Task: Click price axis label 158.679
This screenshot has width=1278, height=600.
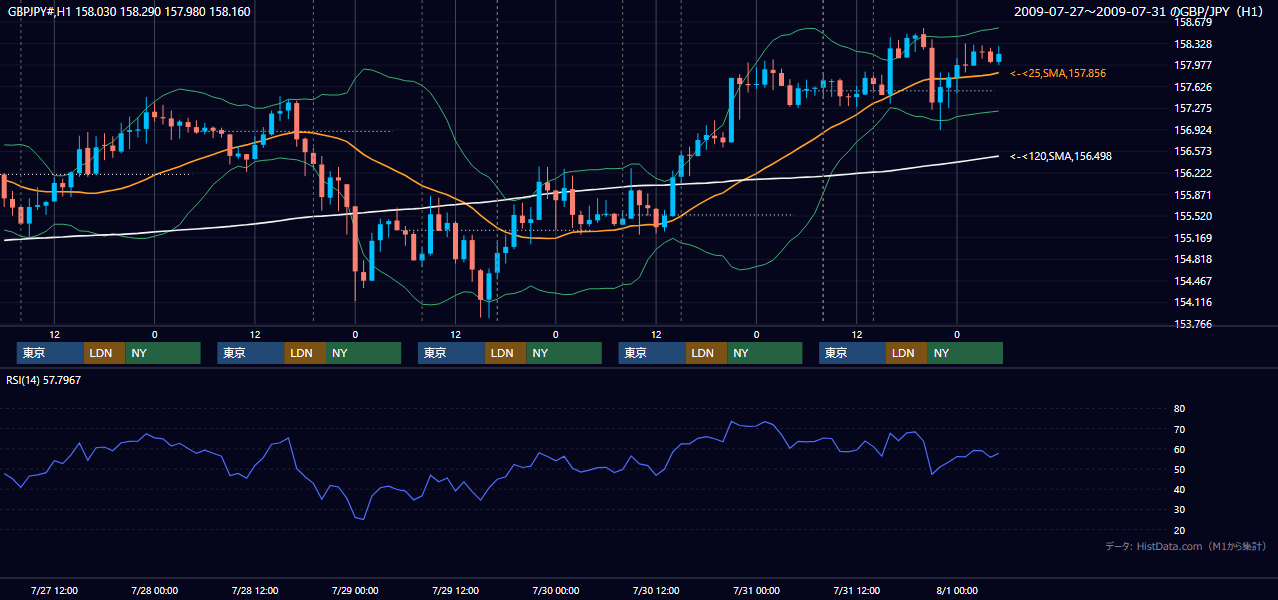Action: pos(1191,22)
